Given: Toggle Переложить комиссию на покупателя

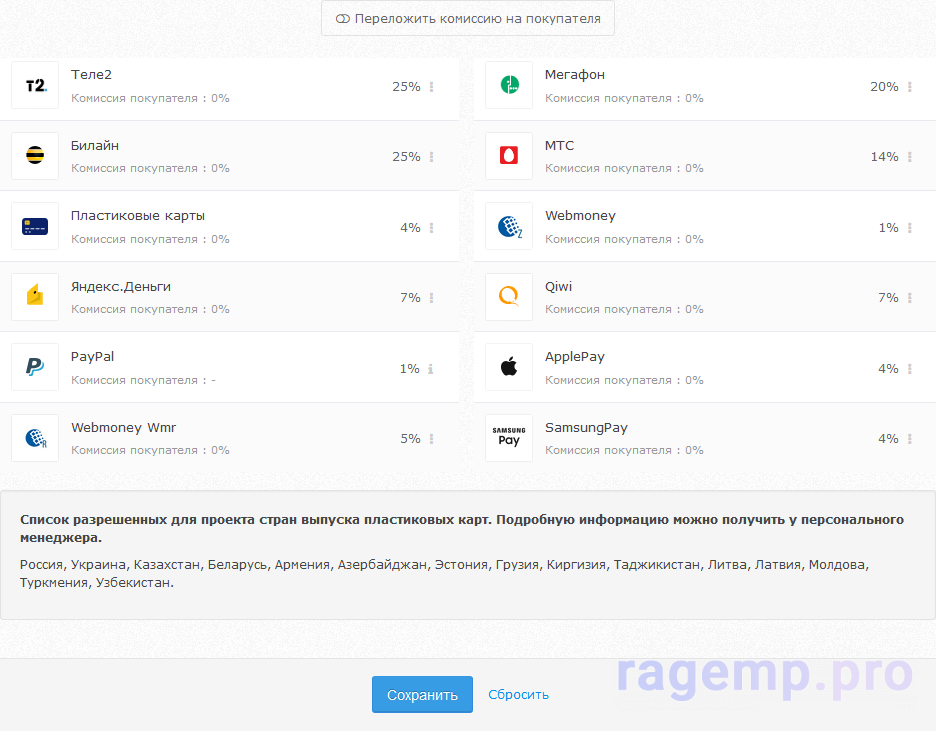Looking at the screenshot, I should (x=468, y=18).
